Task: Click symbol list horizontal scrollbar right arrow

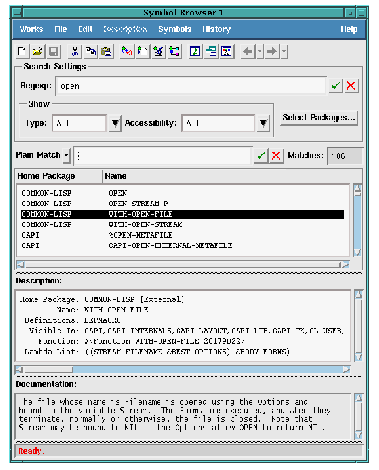Action: pos(346,265)
